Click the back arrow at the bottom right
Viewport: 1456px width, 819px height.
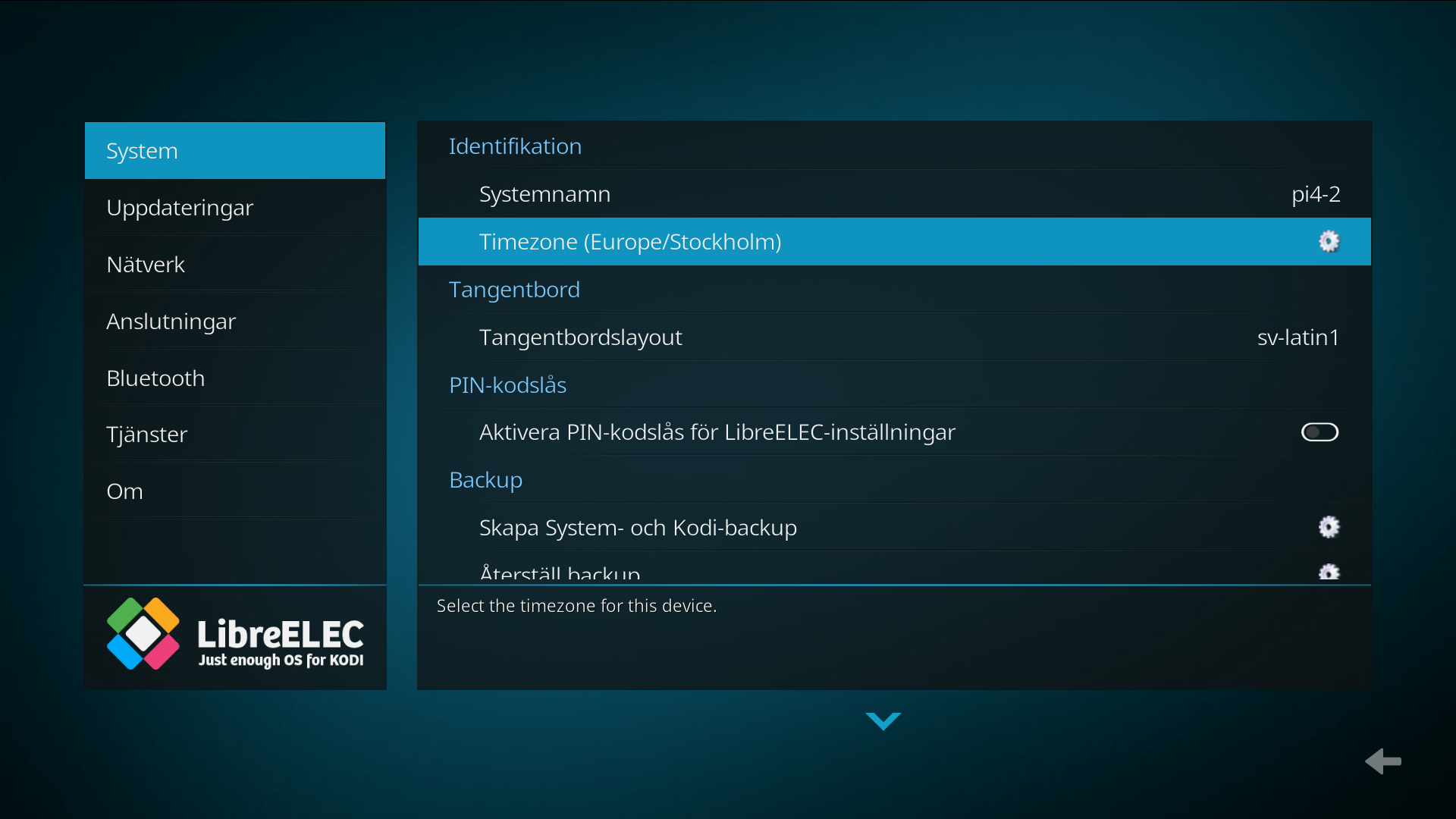pos(1383,761)
